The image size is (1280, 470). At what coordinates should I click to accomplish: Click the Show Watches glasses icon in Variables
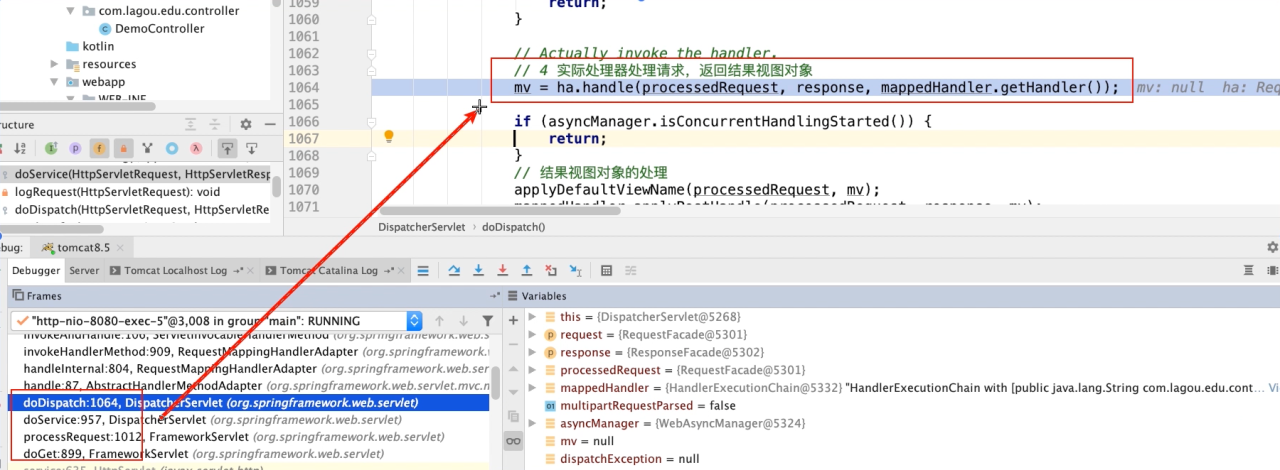(x=514, y=441)
